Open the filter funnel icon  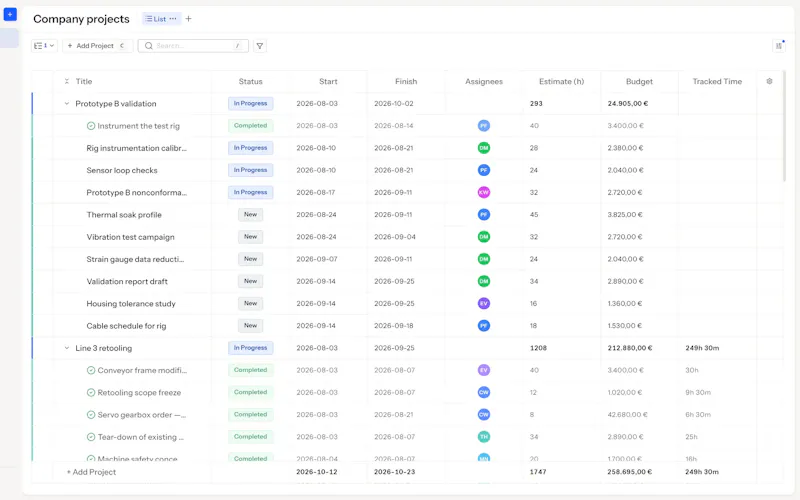pyautogui.click(x=260, y=46)
